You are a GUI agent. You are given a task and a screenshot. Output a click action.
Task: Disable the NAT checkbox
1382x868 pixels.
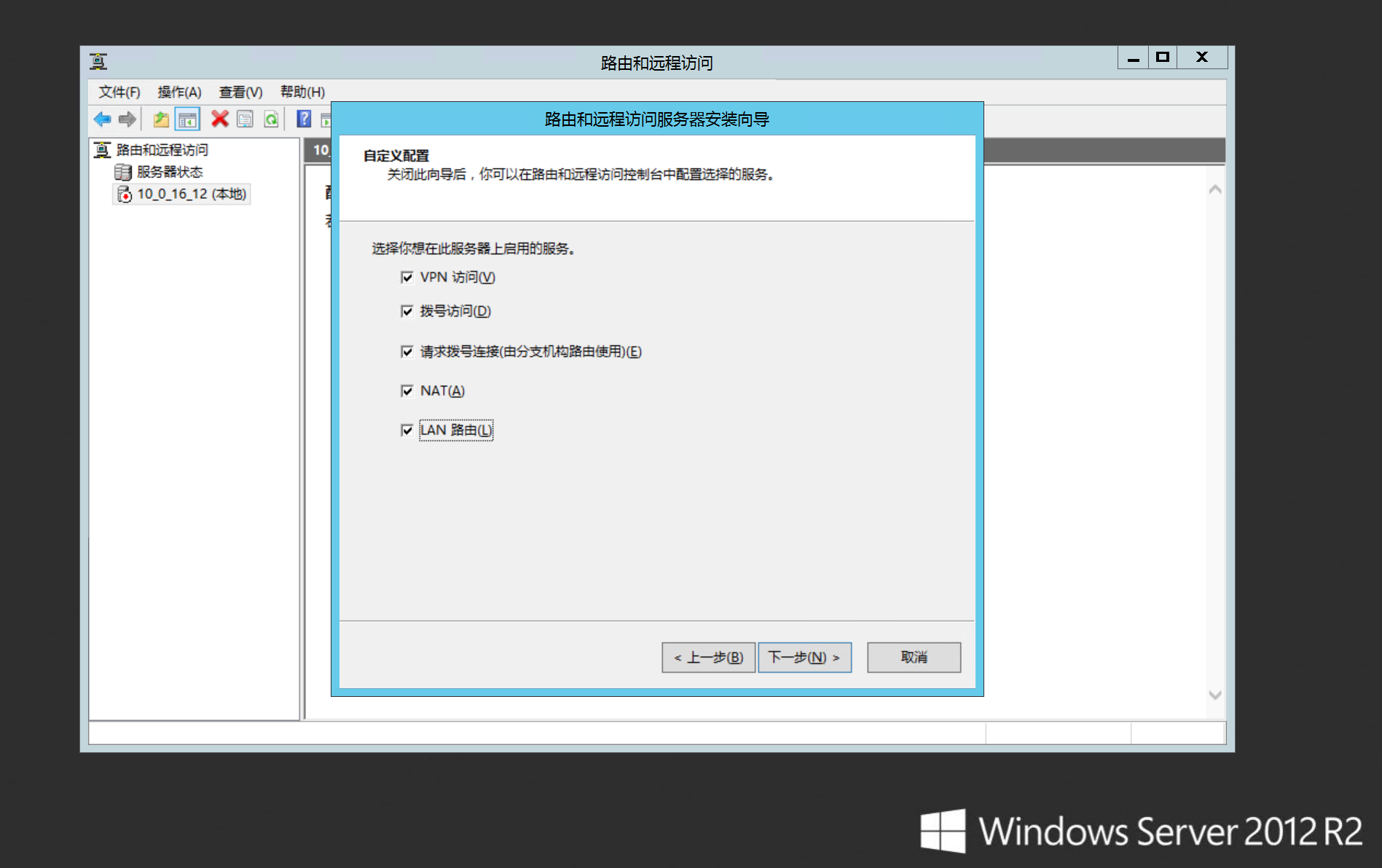point(407,391)
